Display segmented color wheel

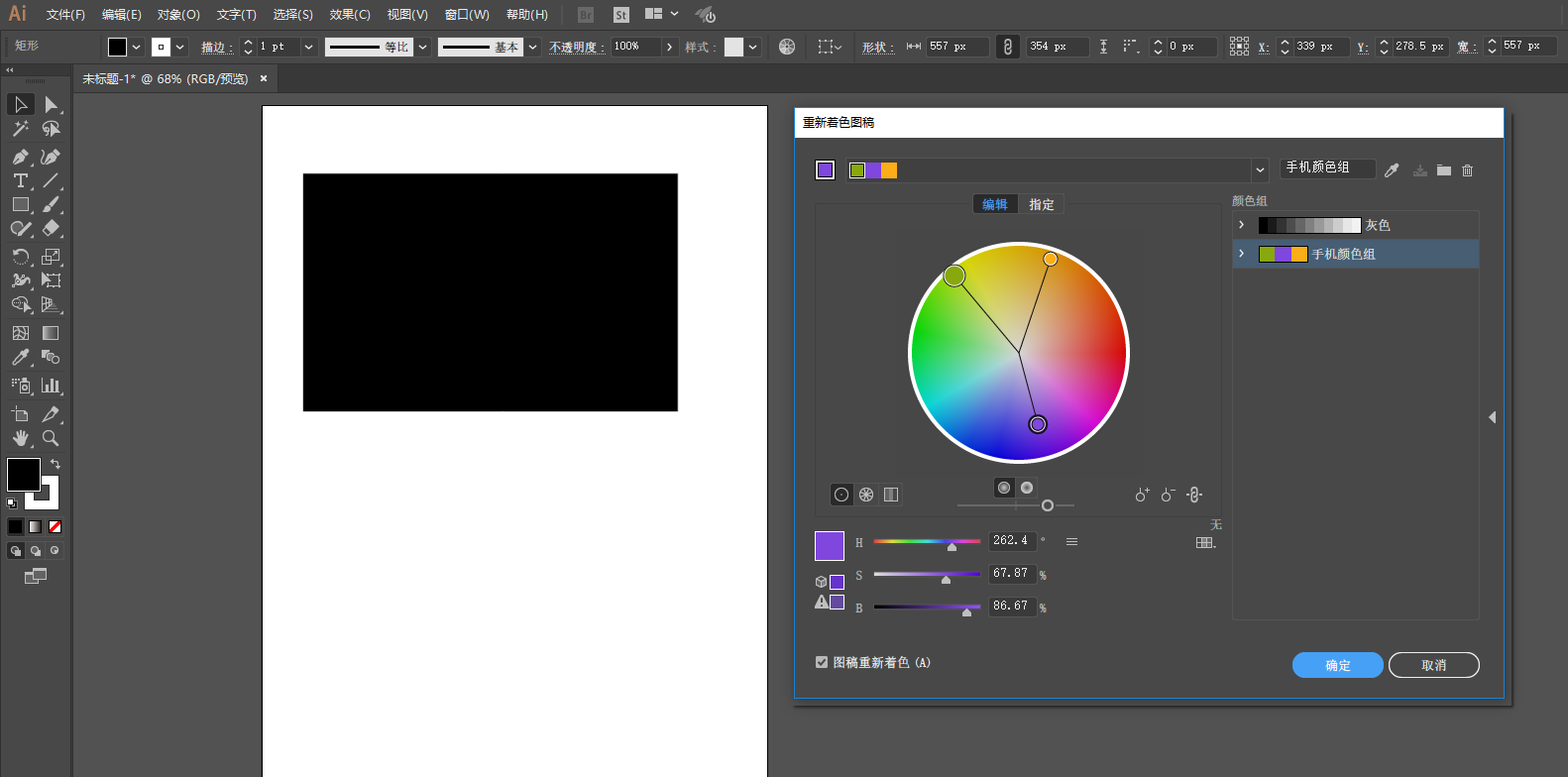[x=866, y=495]
